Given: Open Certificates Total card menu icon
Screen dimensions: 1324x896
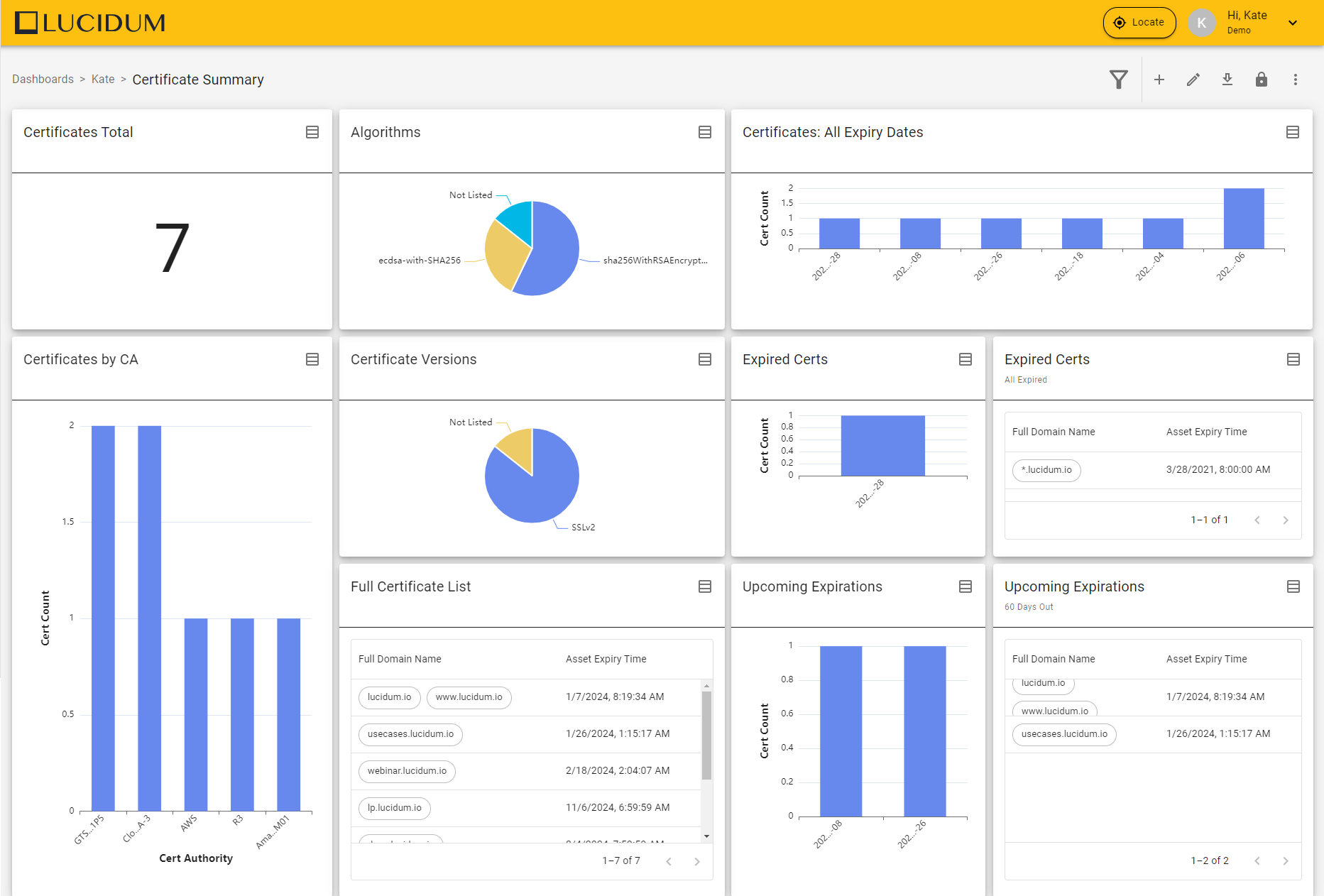Looking at the screenshot, I should click(x=312, y=132).
